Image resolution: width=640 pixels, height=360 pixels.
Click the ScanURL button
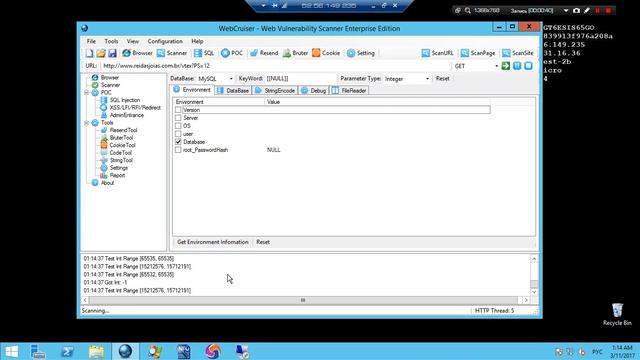[438, 53]
